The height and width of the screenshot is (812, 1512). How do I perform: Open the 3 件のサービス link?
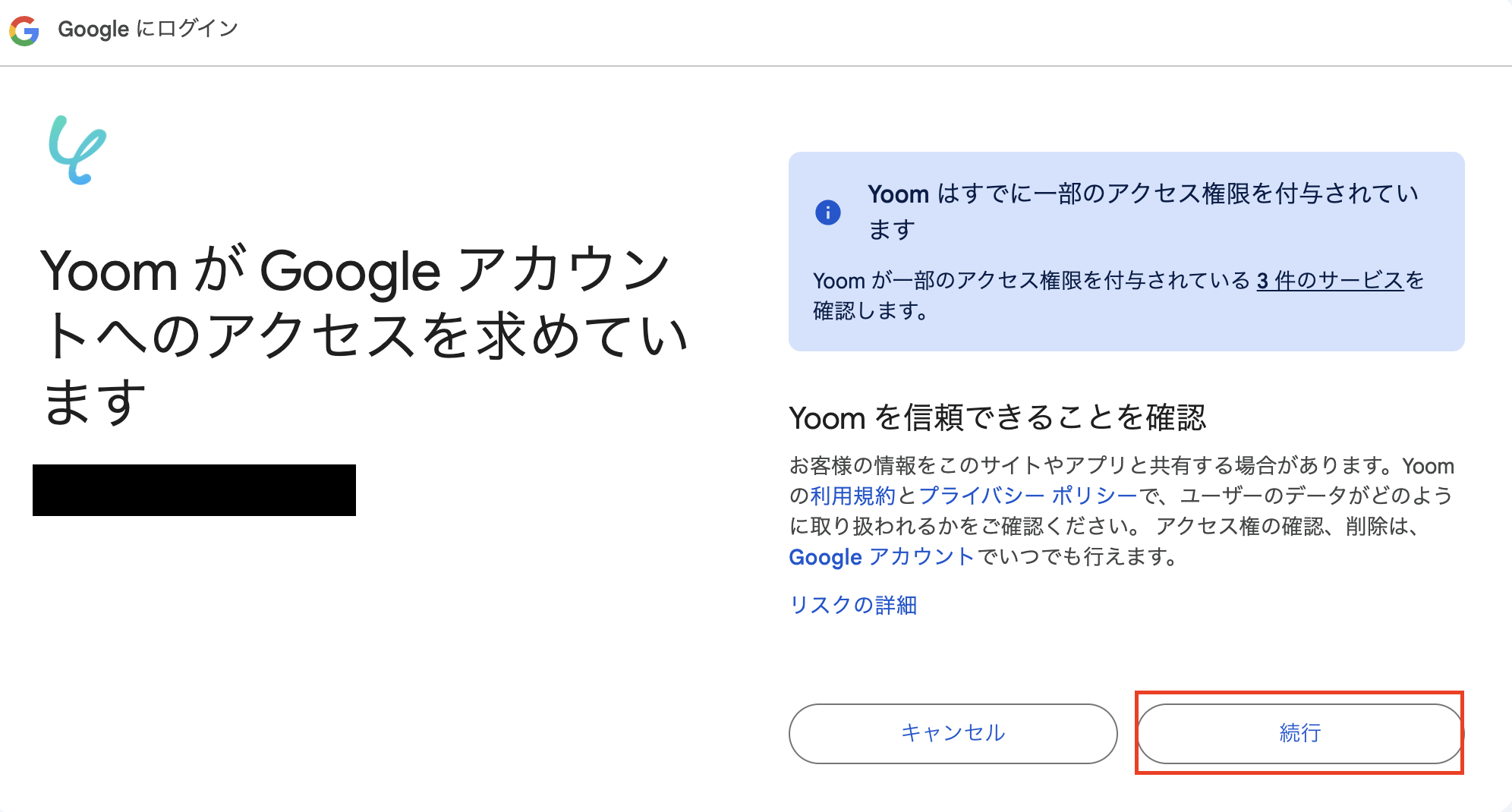[1330, 281]
